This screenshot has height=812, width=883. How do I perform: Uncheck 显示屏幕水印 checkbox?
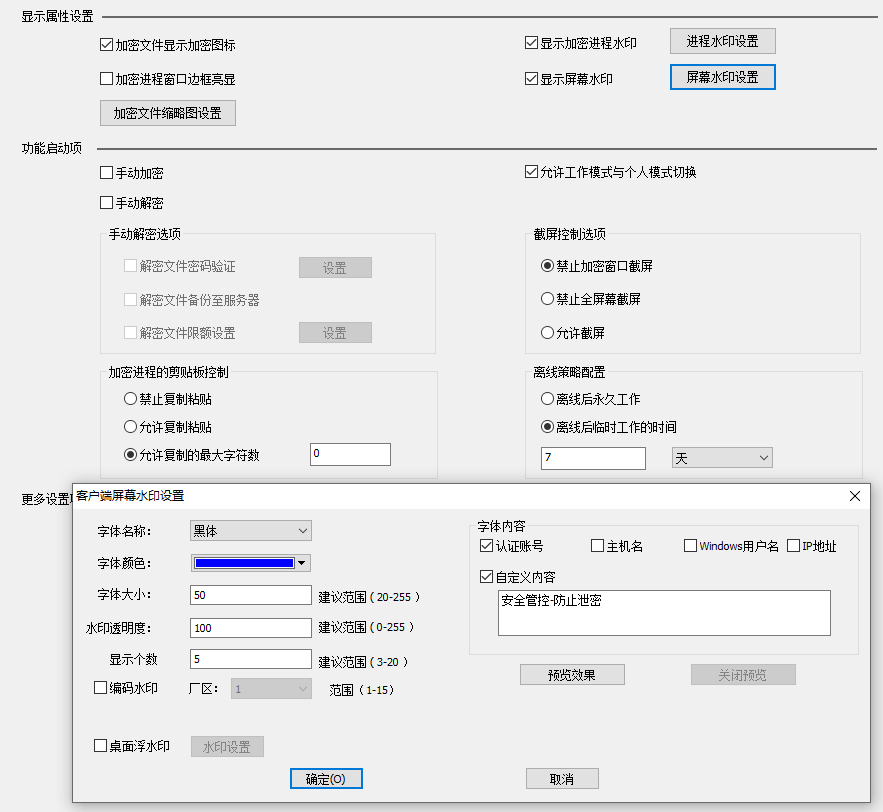[x=531, y=79]
